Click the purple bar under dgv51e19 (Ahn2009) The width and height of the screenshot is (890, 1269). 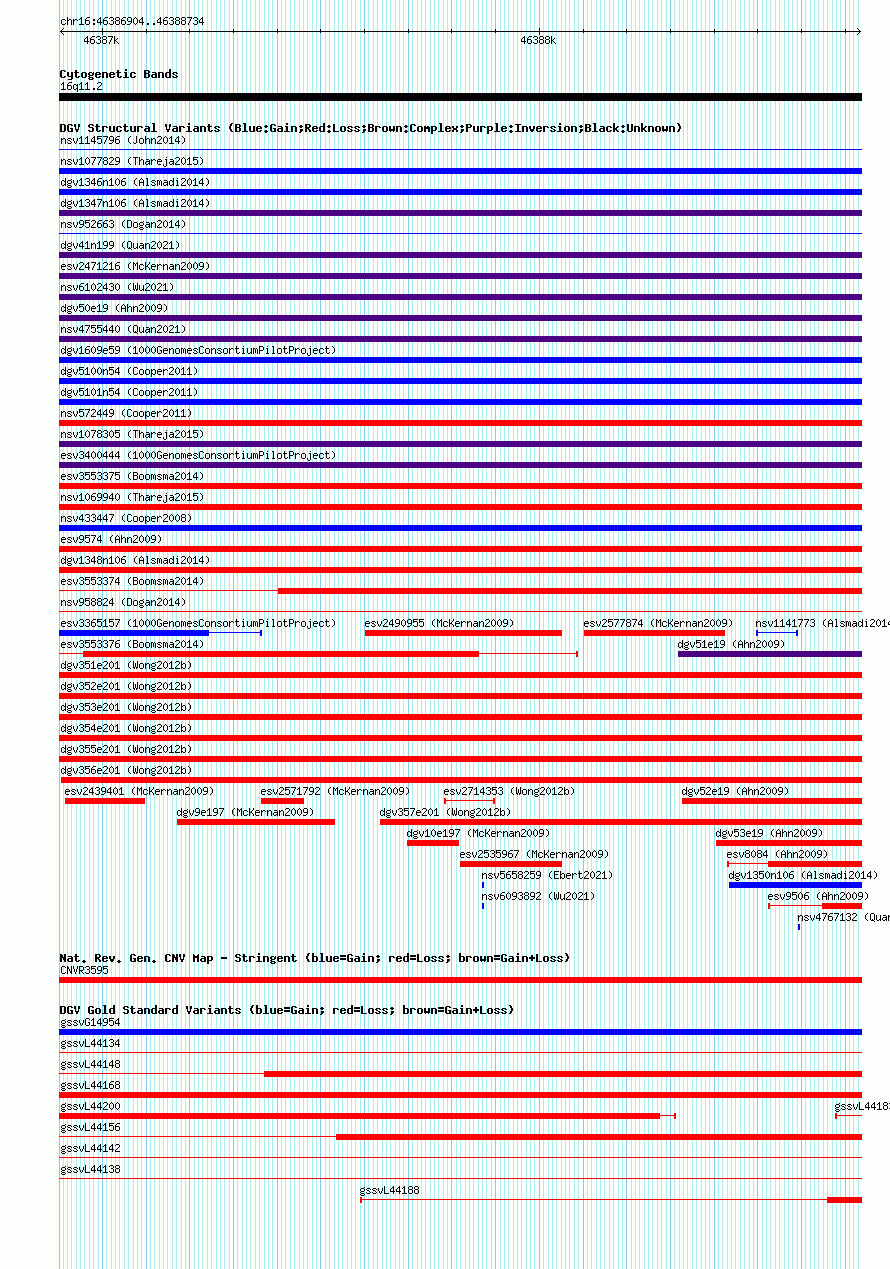pyautogui.click(x=770, y=654)
